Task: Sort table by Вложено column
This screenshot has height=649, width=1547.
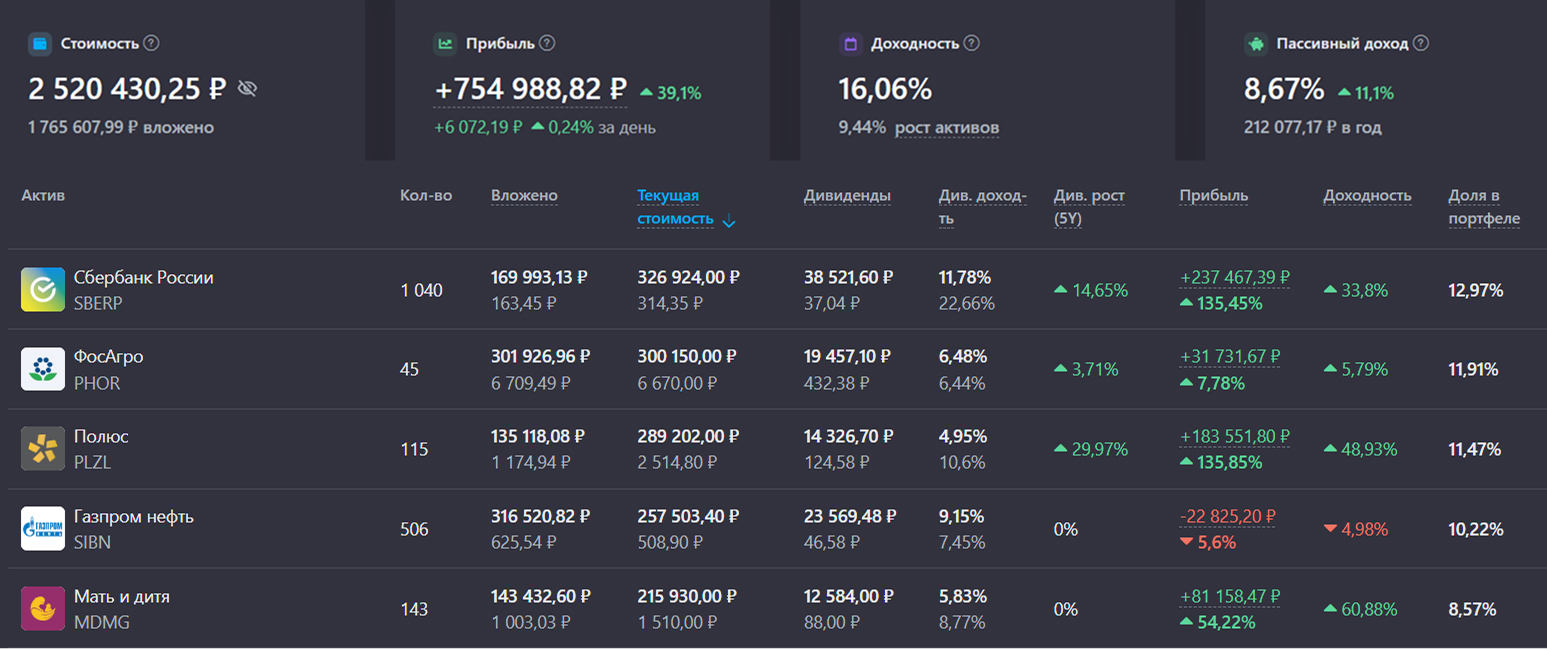Action: click(524, 196)
